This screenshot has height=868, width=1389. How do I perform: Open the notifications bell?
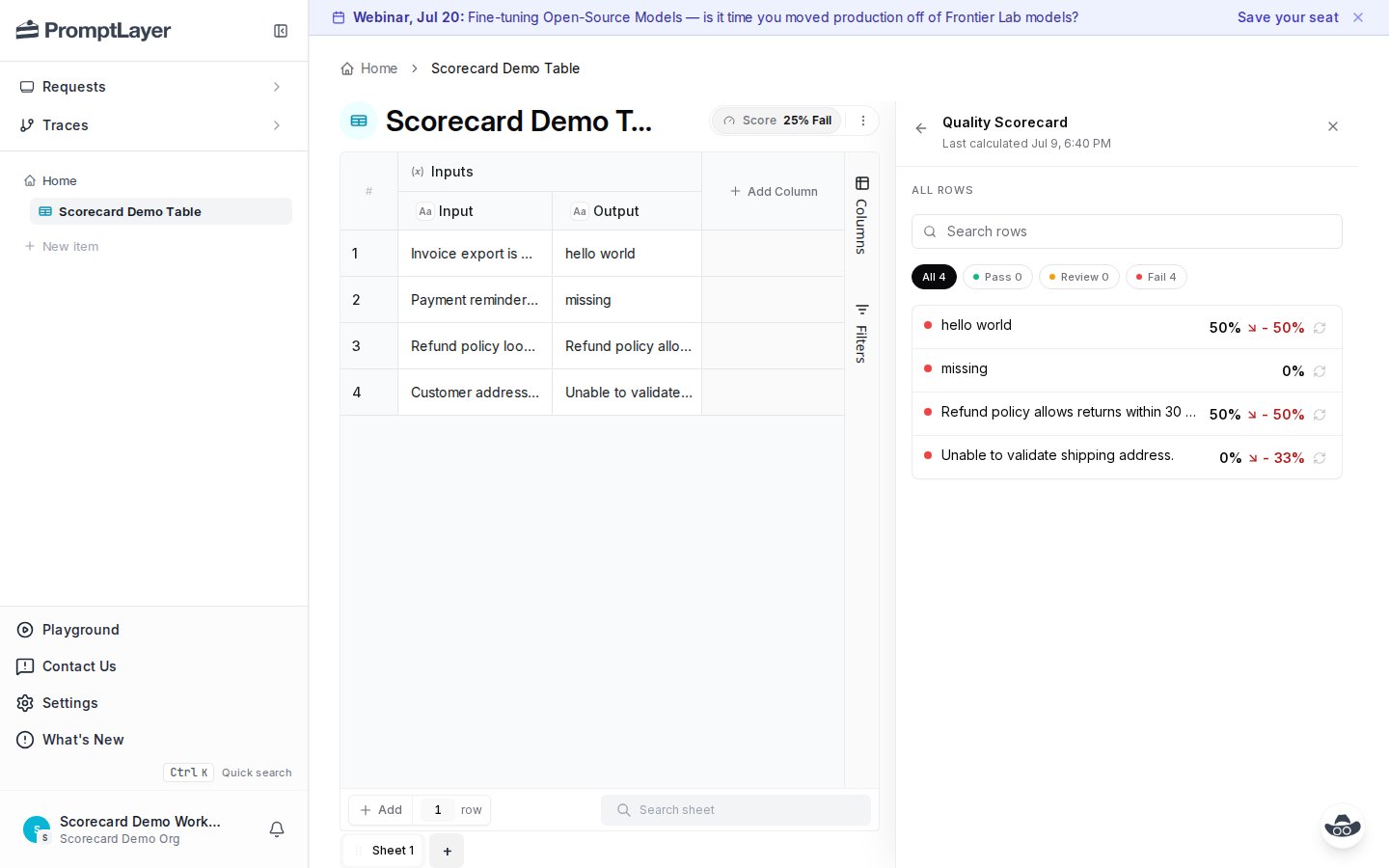click(277, 829)
